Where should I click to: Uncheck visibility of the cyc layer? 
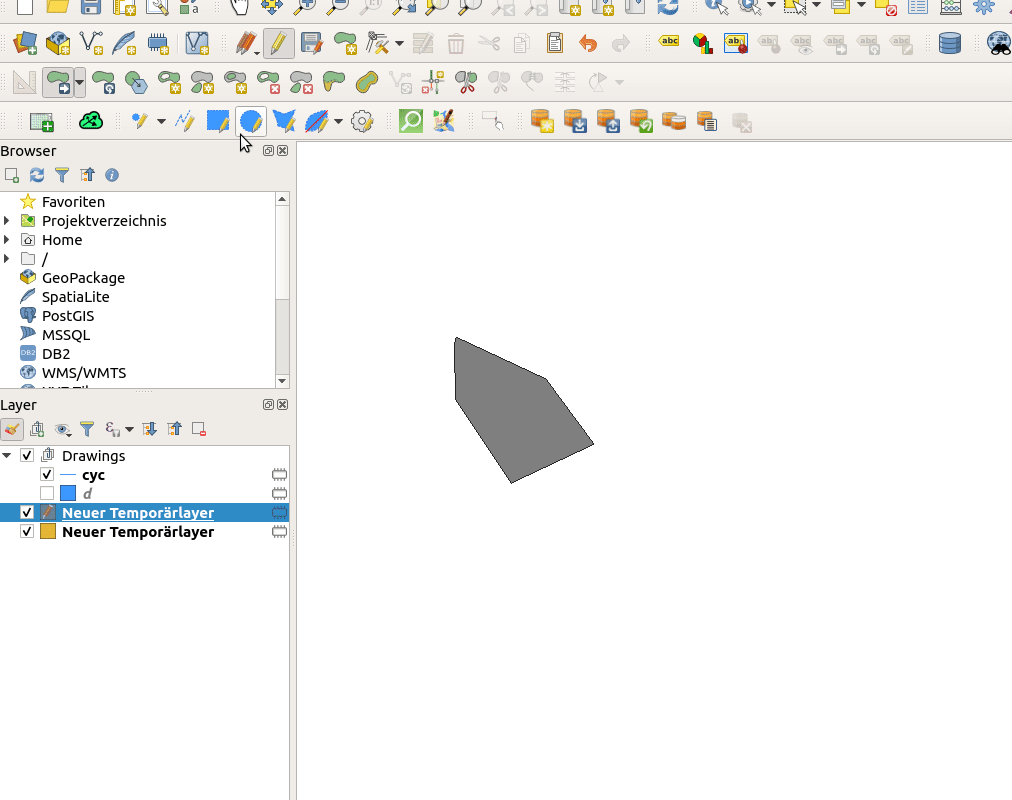click(47, 475)
